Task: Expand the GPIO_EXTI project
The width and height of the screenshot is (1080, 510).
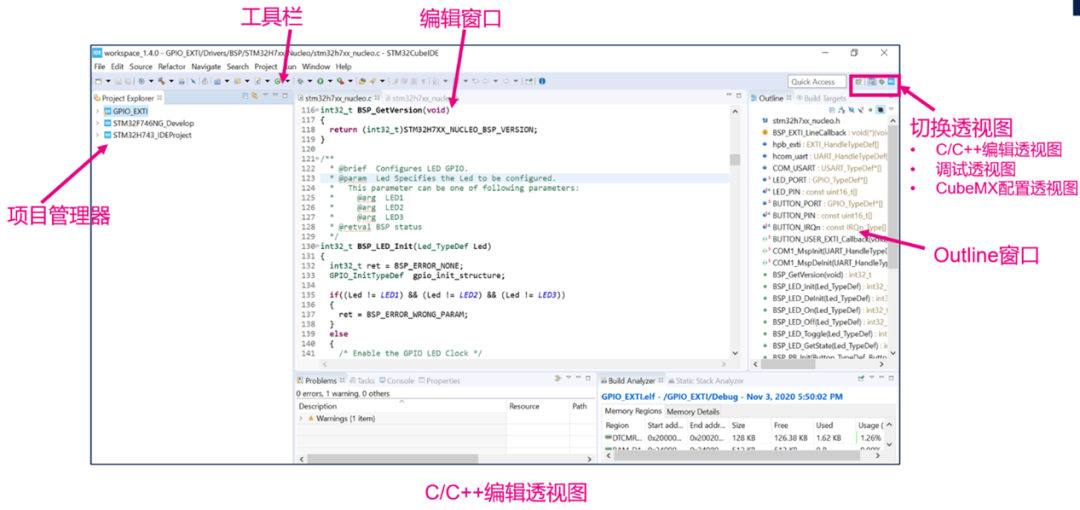Action: [97, 111]
